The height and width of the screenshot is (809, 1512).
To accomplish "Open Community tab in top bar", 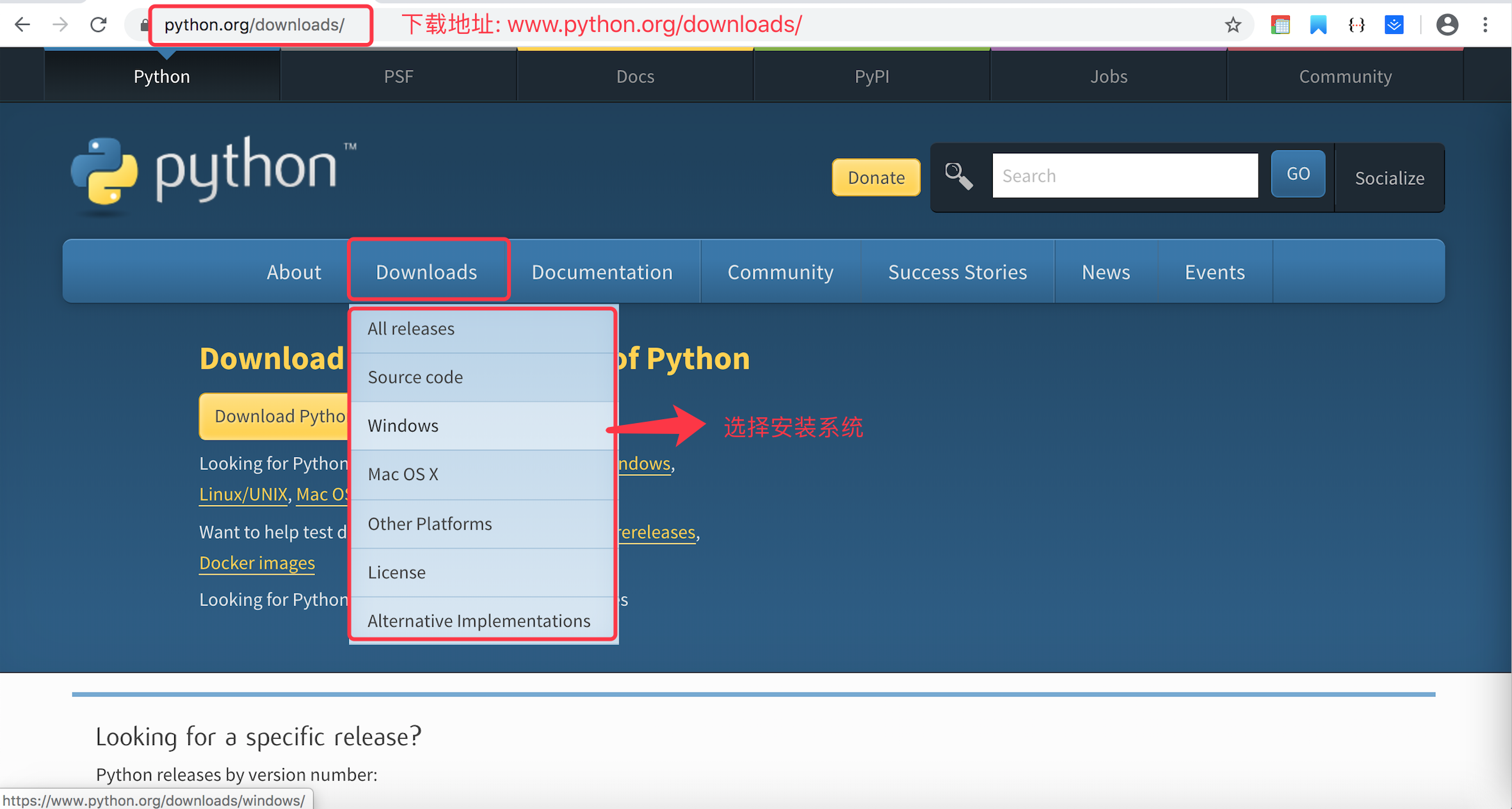I will coord(1345,76).
